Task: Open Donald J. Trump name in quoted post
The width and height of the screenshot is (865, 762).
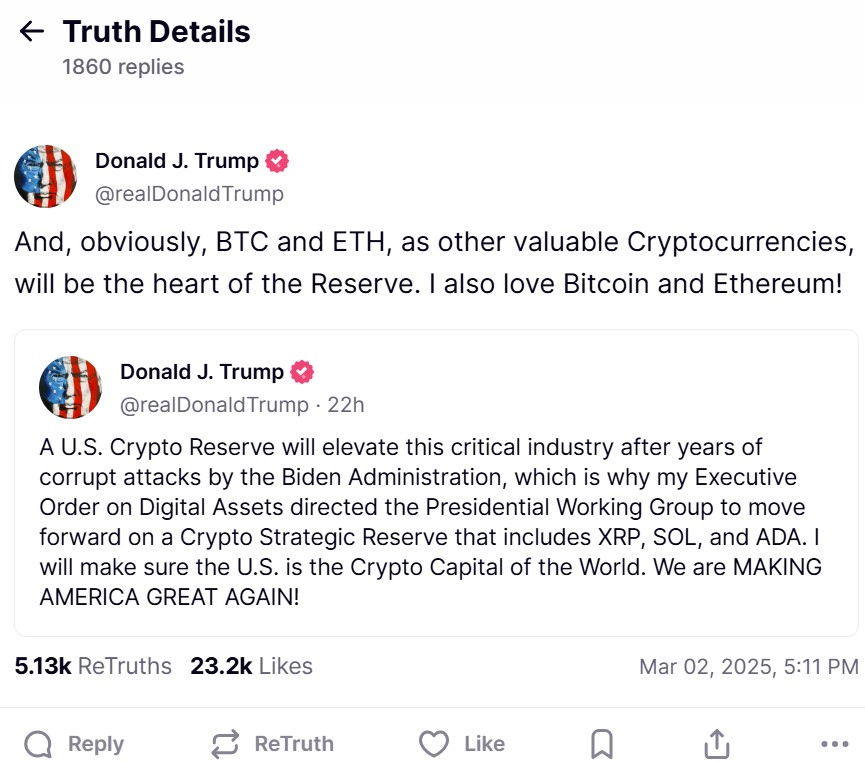Action: pos(202,372)
